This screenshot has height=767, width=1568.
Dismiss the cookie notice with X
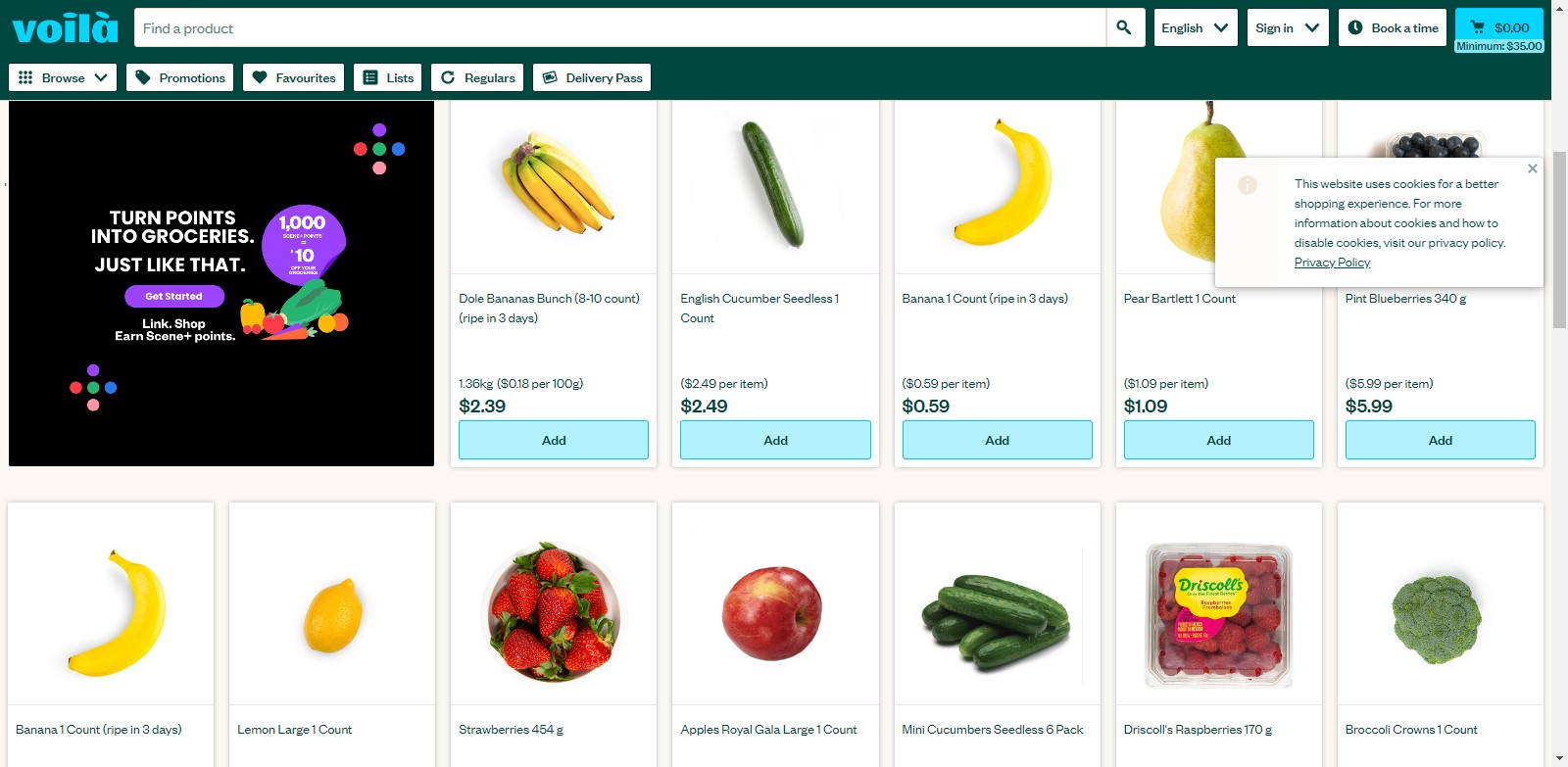click(x=1533, y=168)
